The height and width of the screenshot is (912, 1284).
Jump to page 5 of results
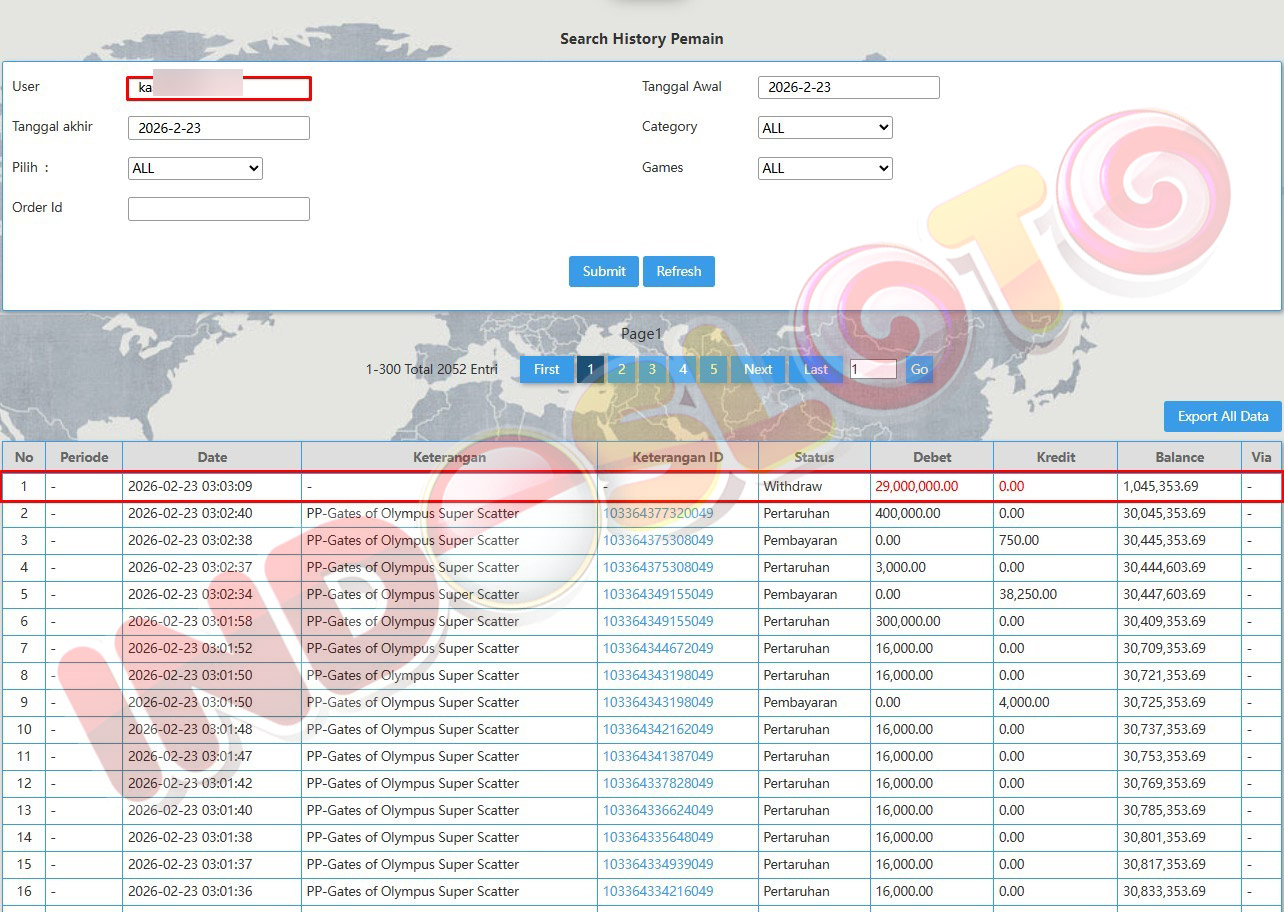click(713, 369)
